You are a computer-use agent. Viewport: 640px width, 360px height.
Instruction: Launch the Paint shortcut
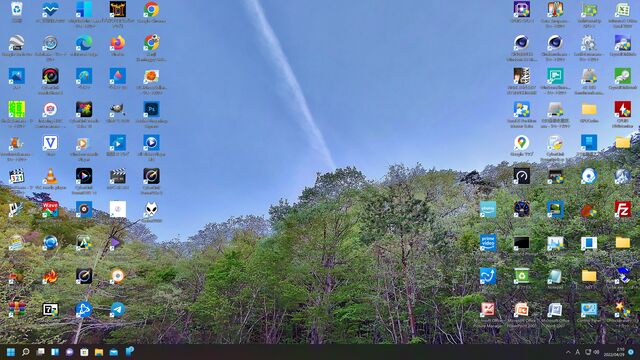click(x=84, y=76)
